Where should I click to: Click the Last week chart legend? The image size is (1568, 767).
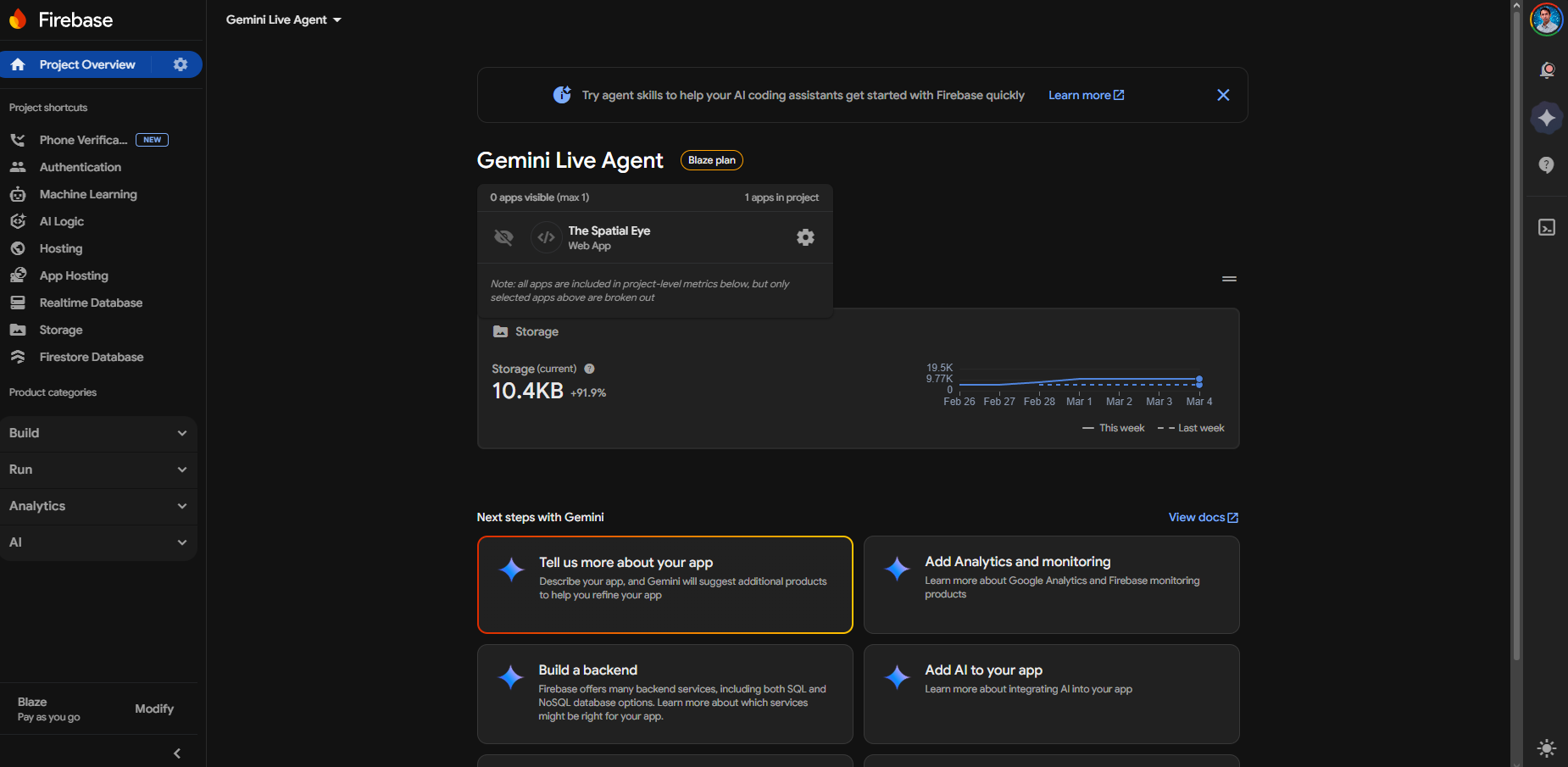[1191, 428]
